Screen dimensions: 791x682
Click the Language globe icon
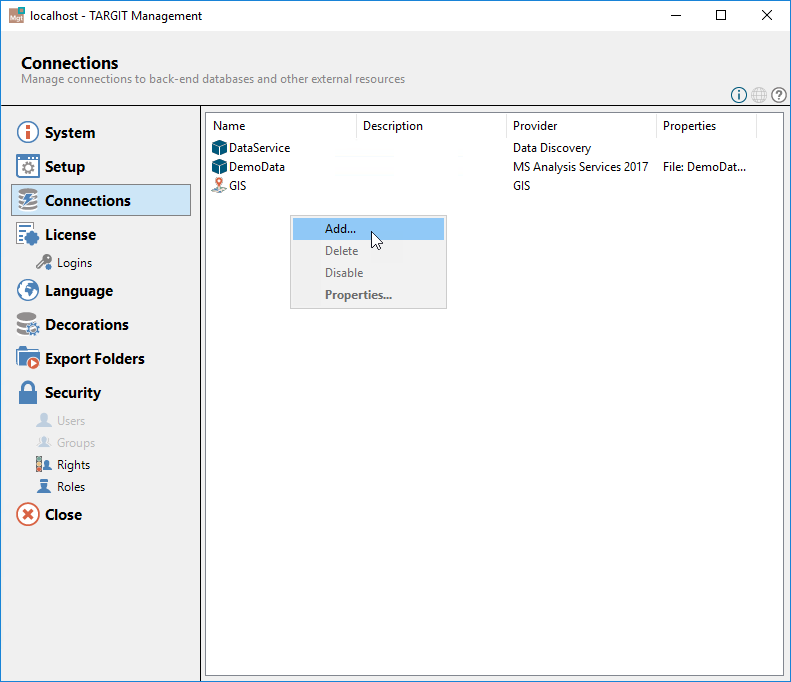point(28,291)
